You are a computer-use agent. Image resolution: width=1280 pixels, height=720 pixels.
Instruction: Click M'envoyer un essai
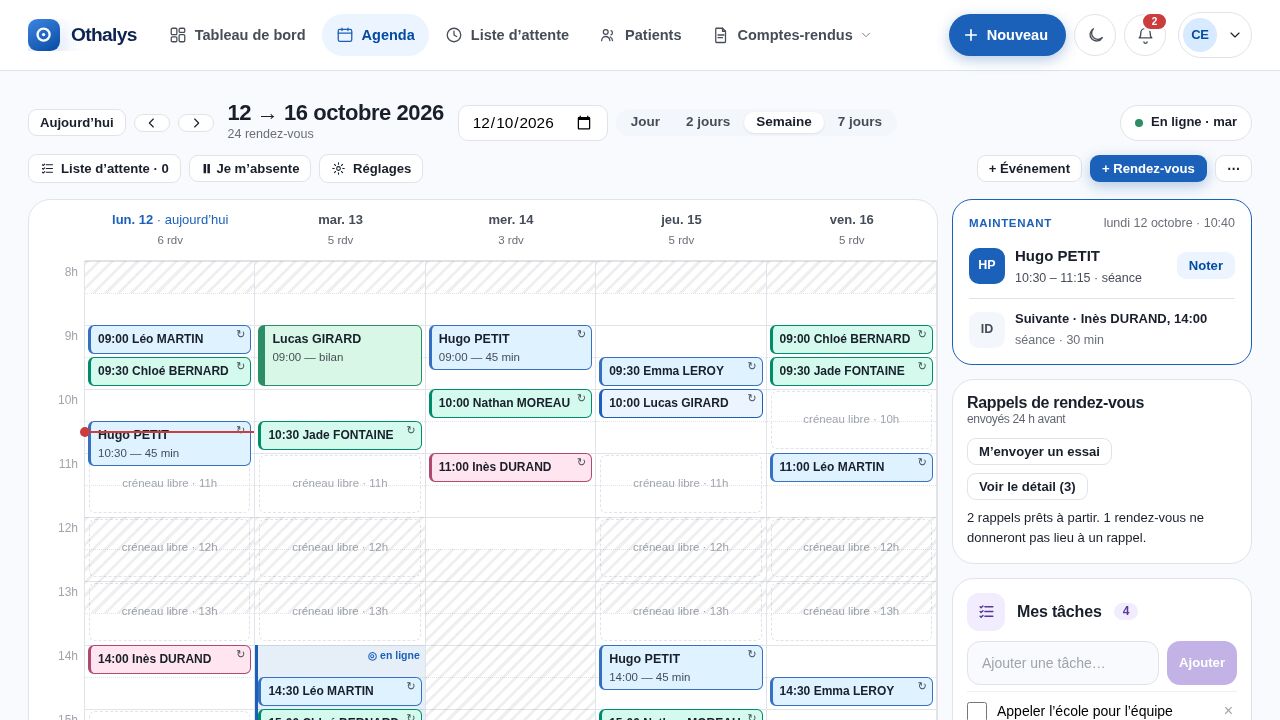(x=1039, y=452)
